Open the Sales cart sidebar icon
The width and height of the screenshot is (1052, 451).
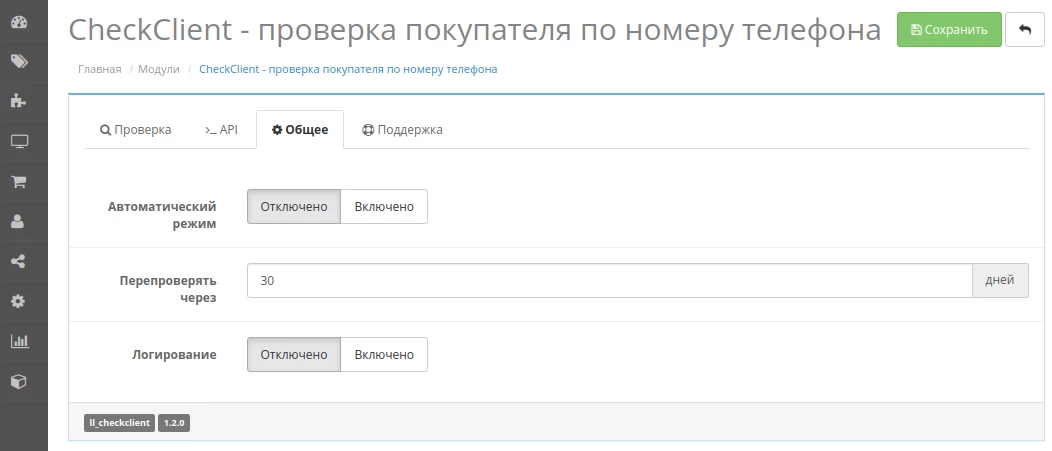point(19,182)
